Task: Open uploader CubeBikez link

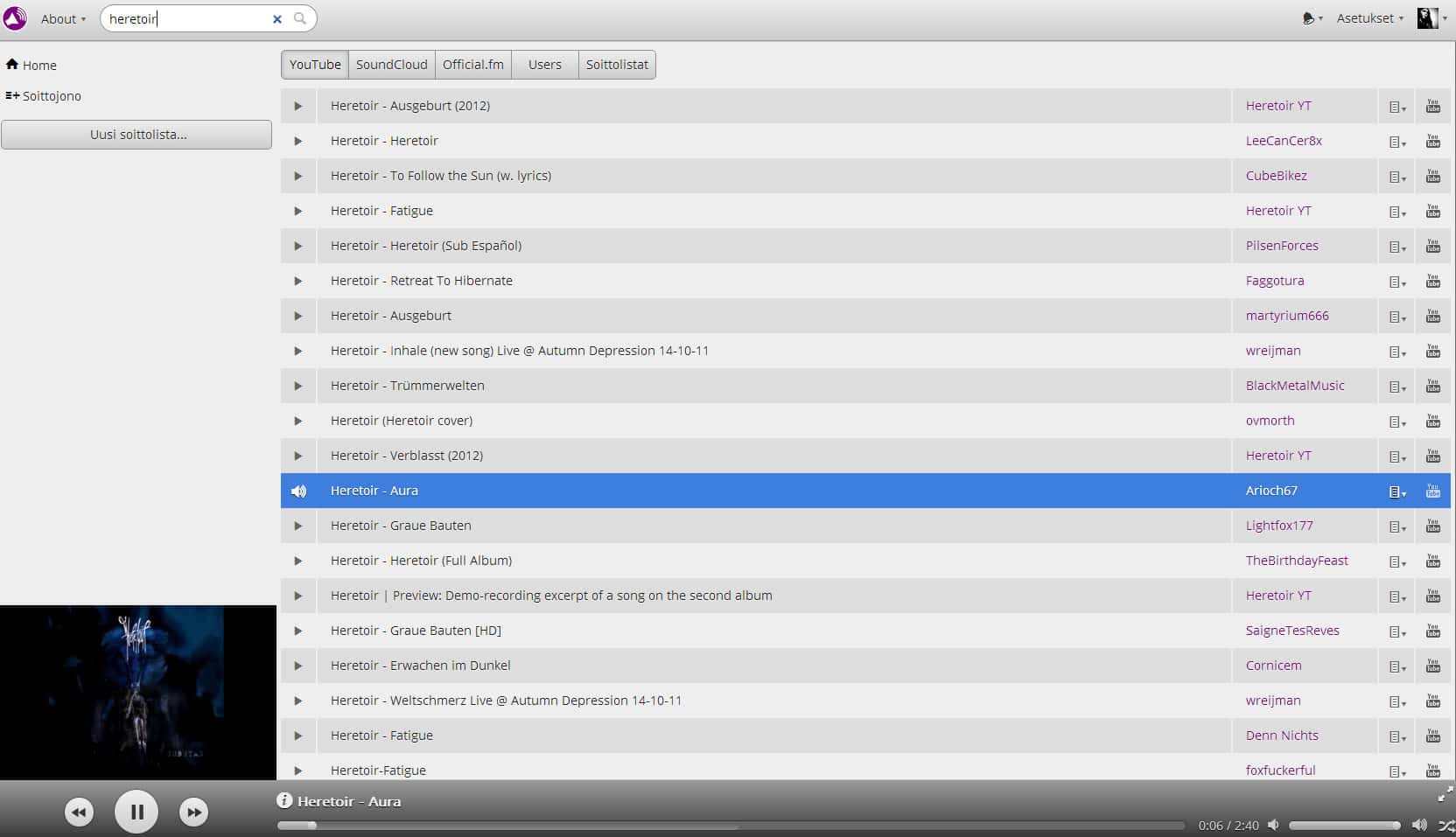Action: pyautogui.click(x=1277, y=176)
